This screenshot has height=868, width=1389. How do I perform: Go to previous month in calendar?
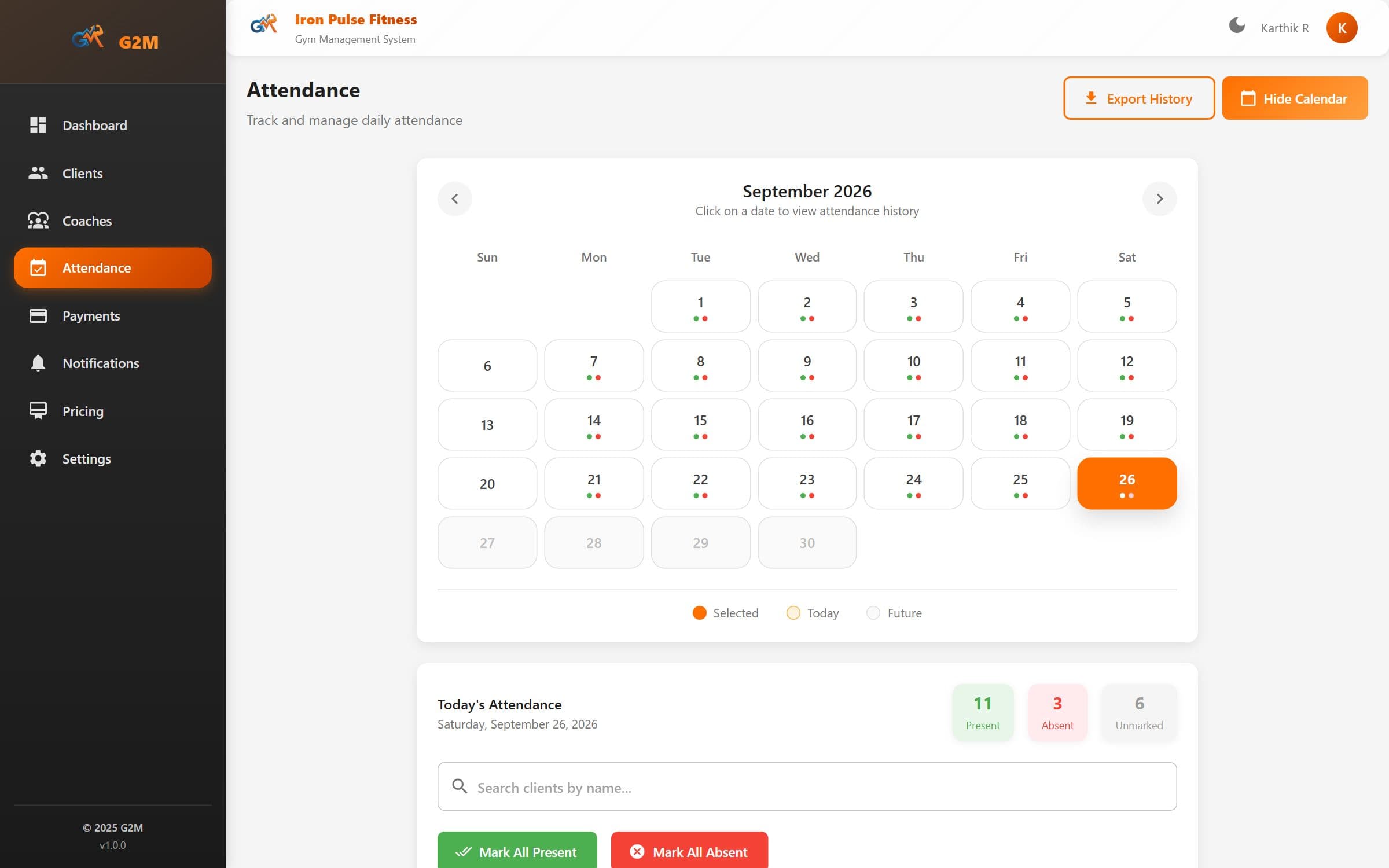(x=455, y=199)
